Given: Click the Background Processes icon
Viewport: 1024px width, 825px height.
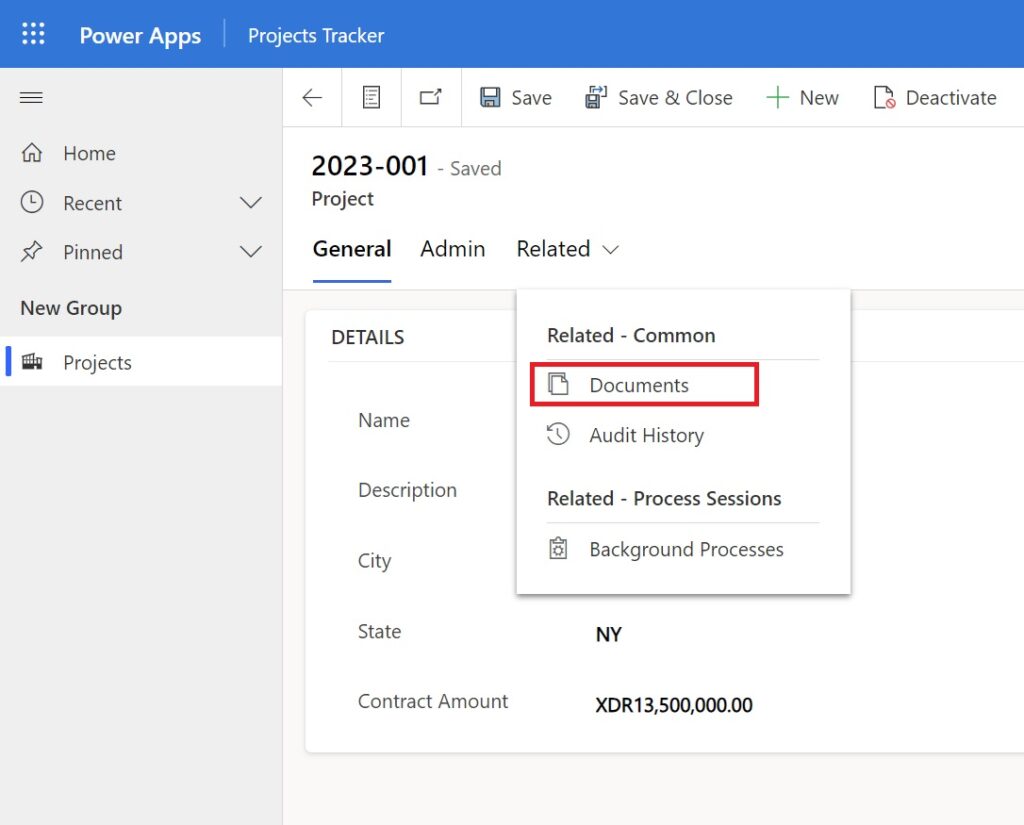Looking at the screenshot, I should (558, 548).
